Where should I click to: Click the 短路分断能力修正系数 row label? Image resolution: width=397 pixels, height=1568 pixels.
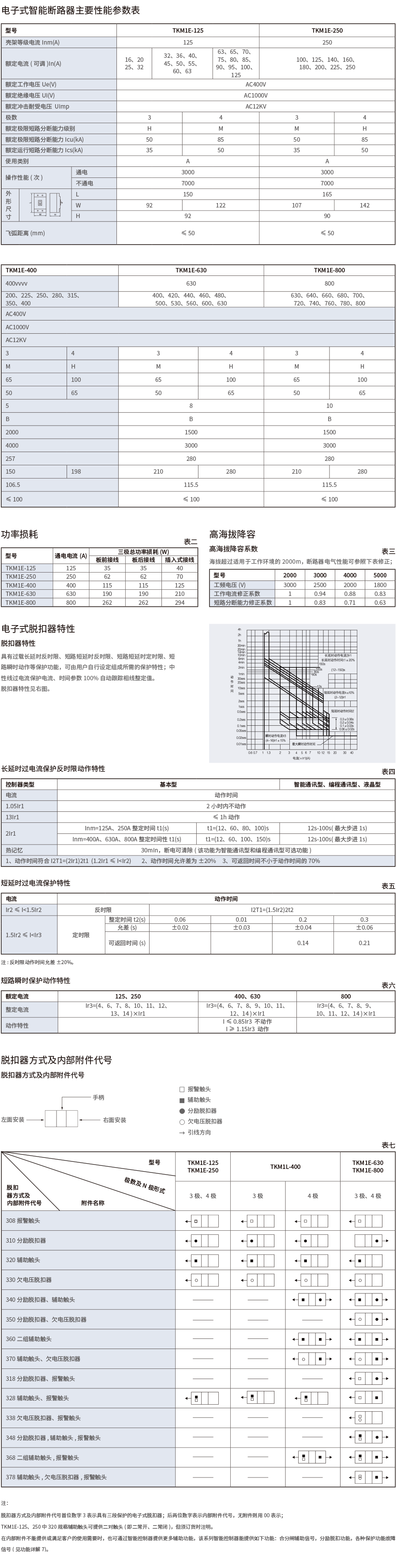coord(243,603)
